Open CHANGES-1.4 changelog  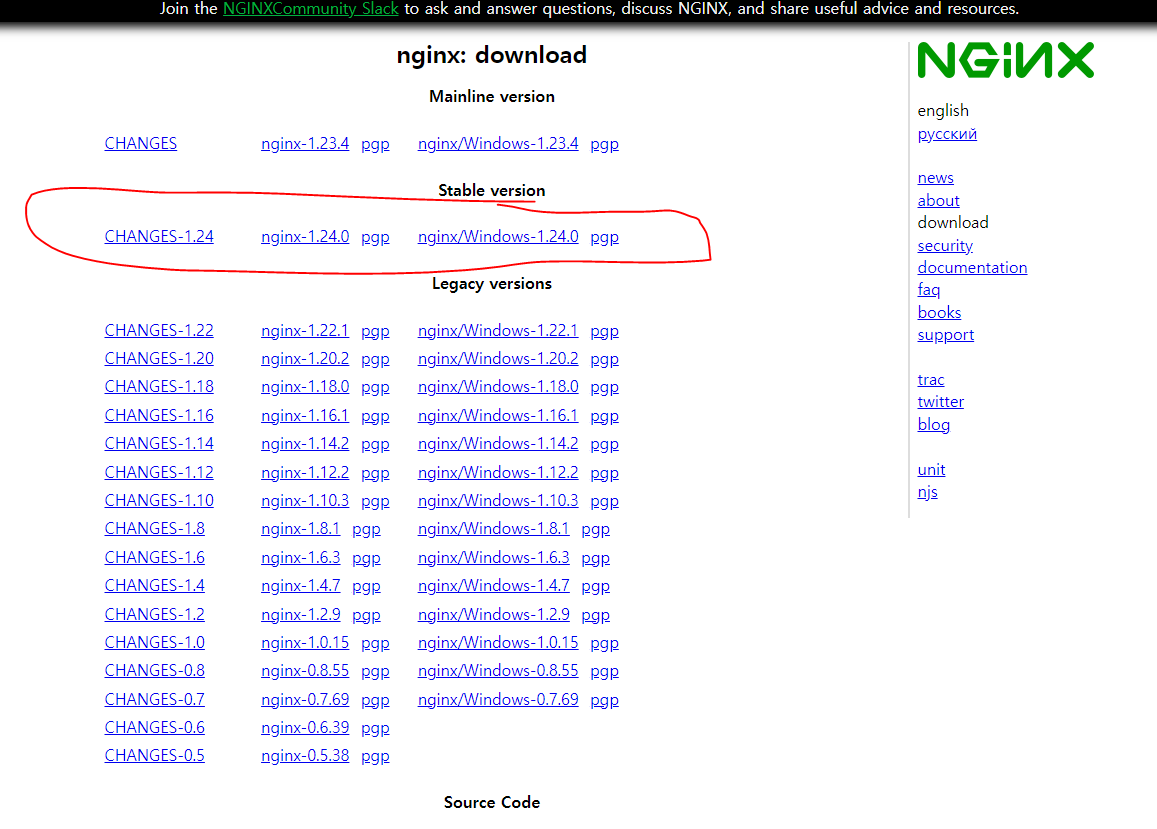[155, 585]
